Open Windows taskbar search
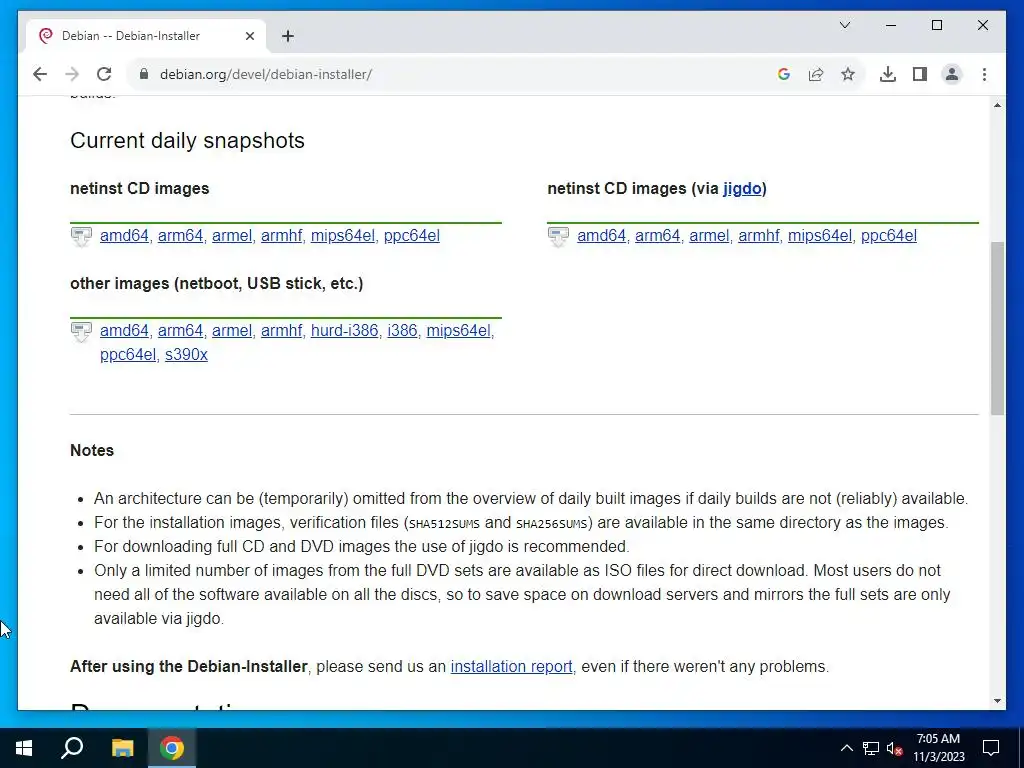1024x768 pixels. [x=72, y=748]
